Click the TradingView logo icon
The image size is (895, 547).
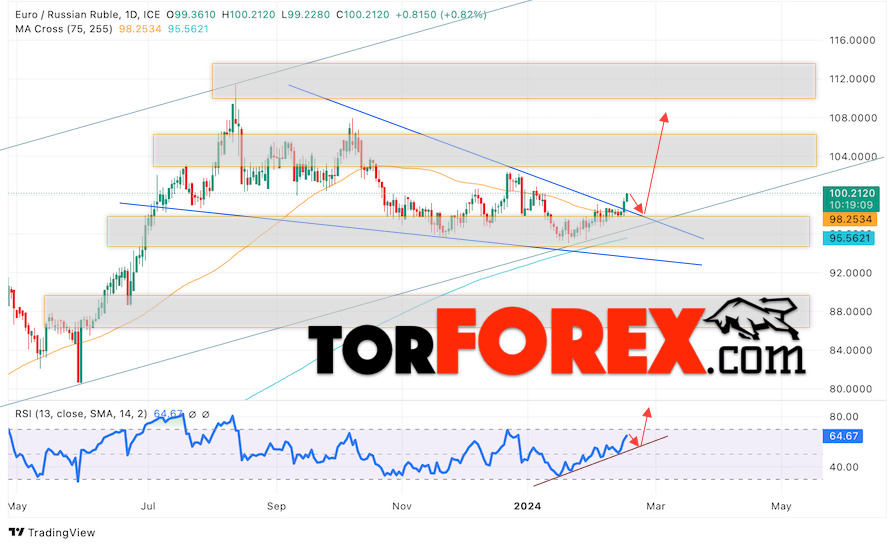click(17, 532)
